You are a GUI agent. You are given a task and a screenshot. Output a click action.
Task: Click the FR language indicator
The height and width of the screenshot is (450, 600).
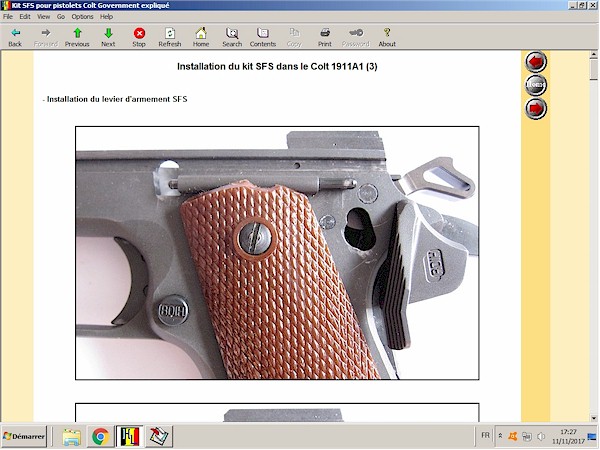485,435
